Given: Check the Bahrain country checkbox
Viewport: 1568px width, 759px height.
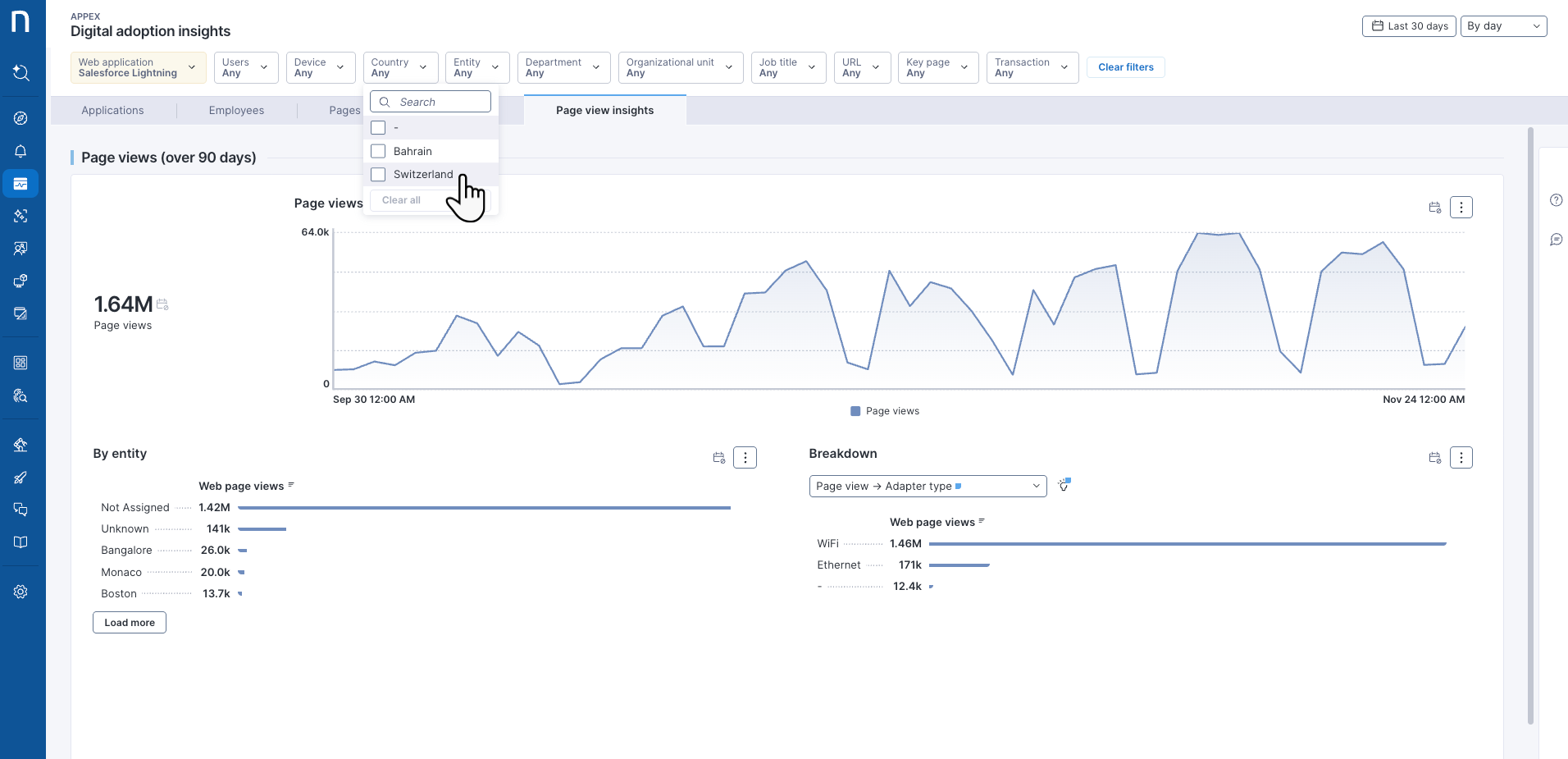Looking at the screenshot, I should coord(378,152).
